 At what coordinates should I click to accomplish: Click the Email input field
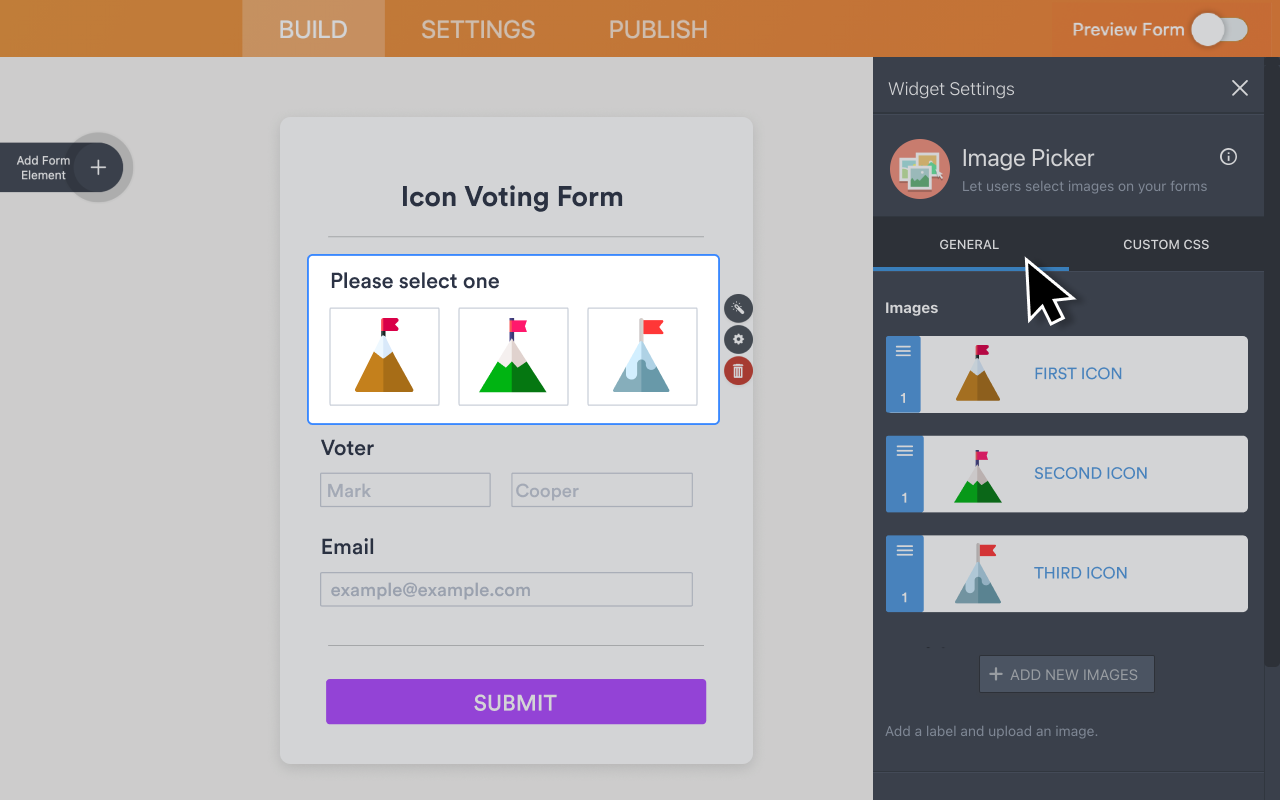[506, 589]
